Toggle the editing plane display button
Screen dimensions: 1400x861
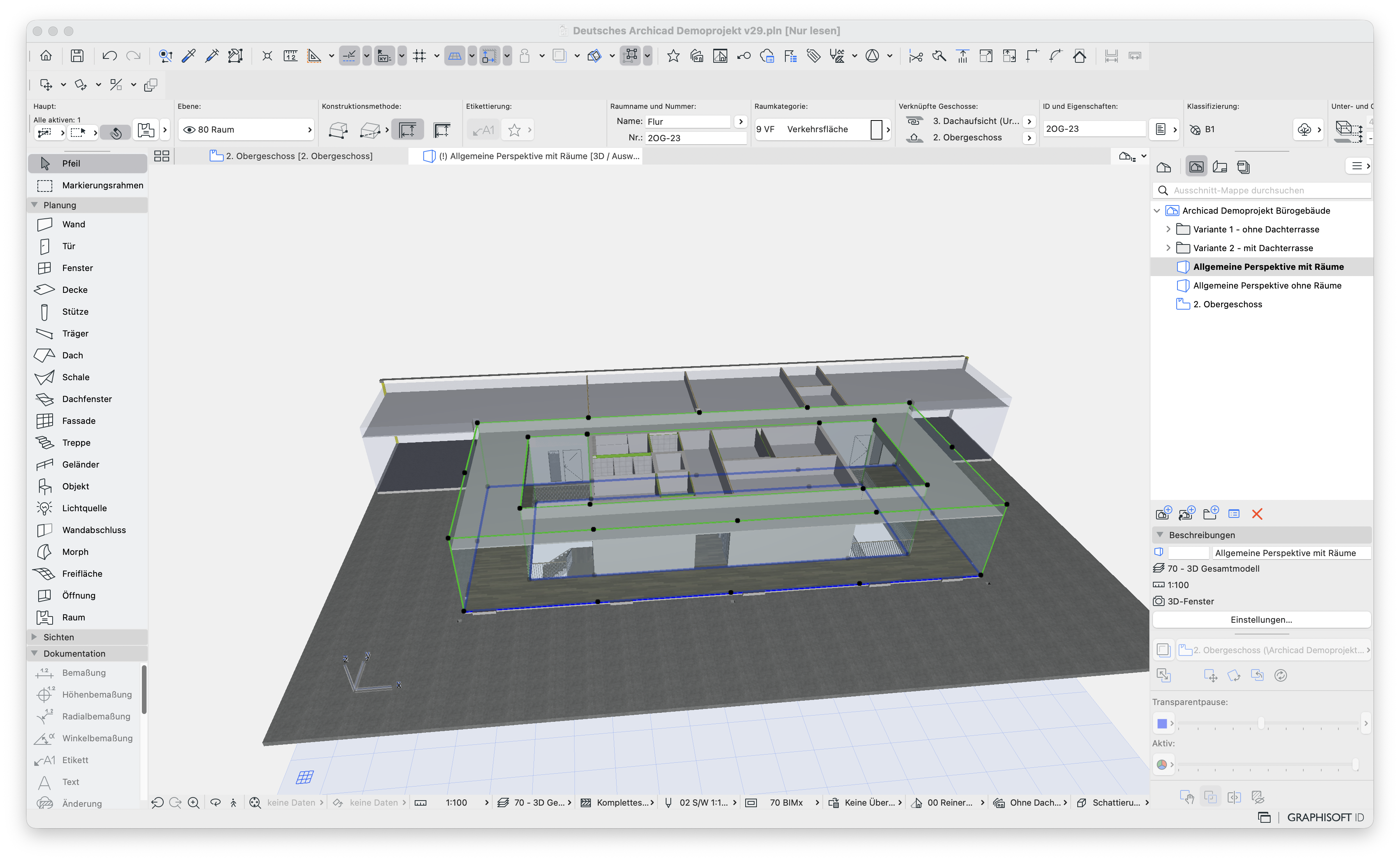454,56
